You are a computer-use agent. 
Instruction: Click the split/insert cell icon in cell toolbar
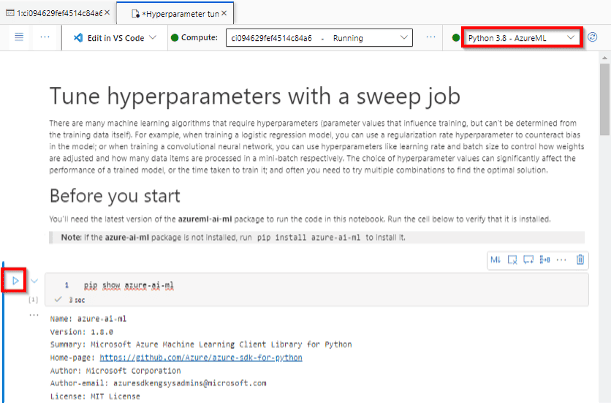coord(545,260)
